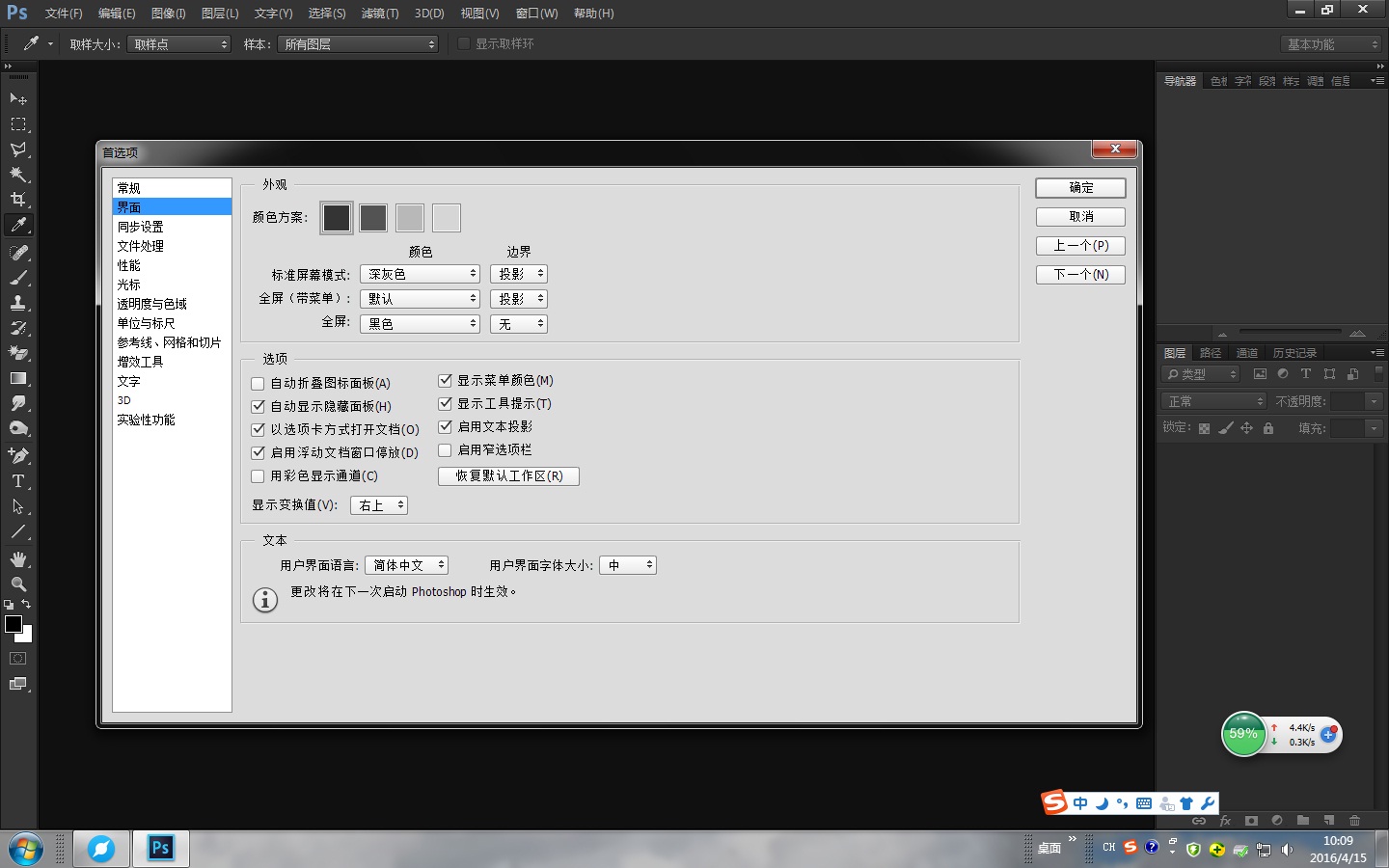Viewport: 1389px width, 868px height.
Task: Open 基本功能 workspace dropdown
Action: 1331,44
